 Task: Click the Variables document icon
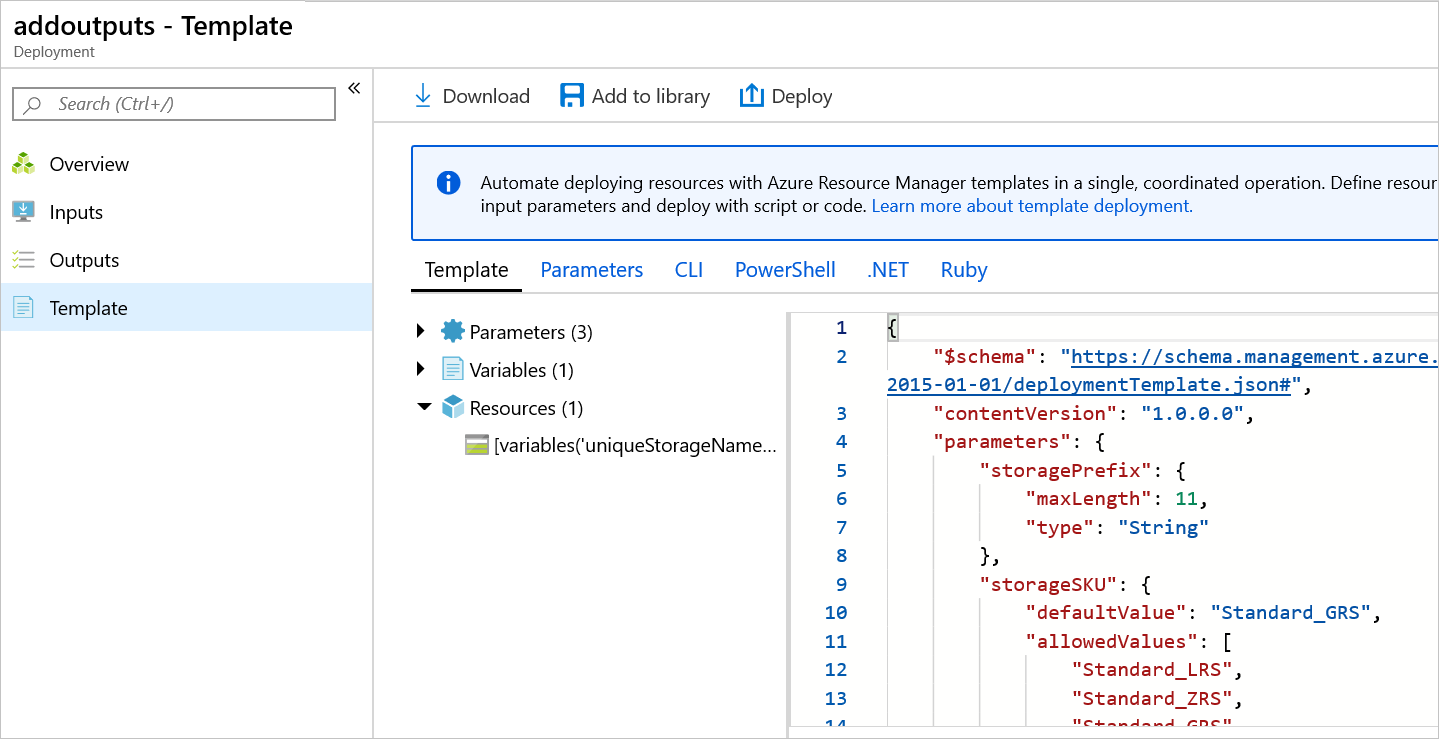453,369
